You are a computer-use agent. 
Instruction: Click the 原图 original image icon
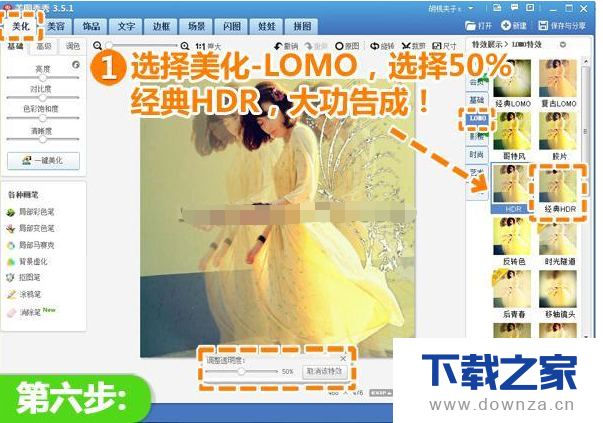point(339,46)
